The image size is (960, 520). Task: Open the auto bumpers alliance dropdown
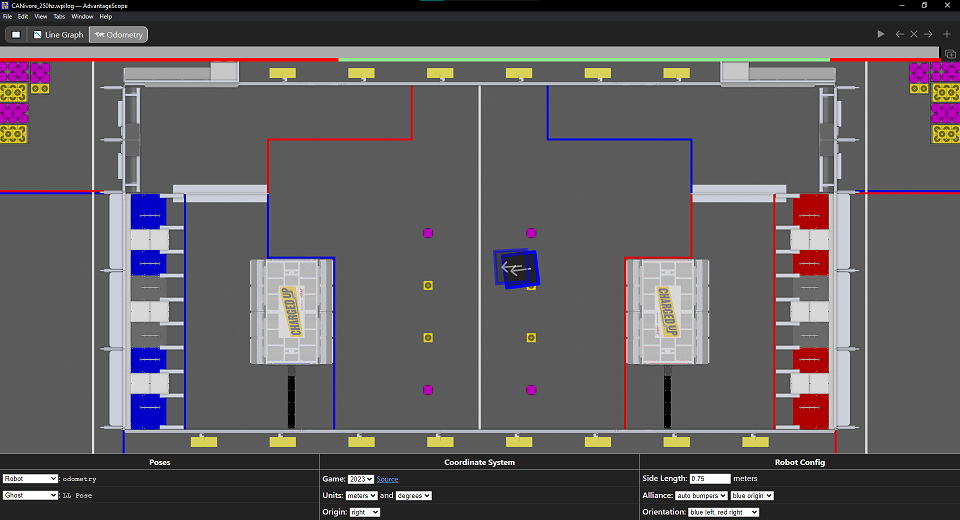[701, 496]
